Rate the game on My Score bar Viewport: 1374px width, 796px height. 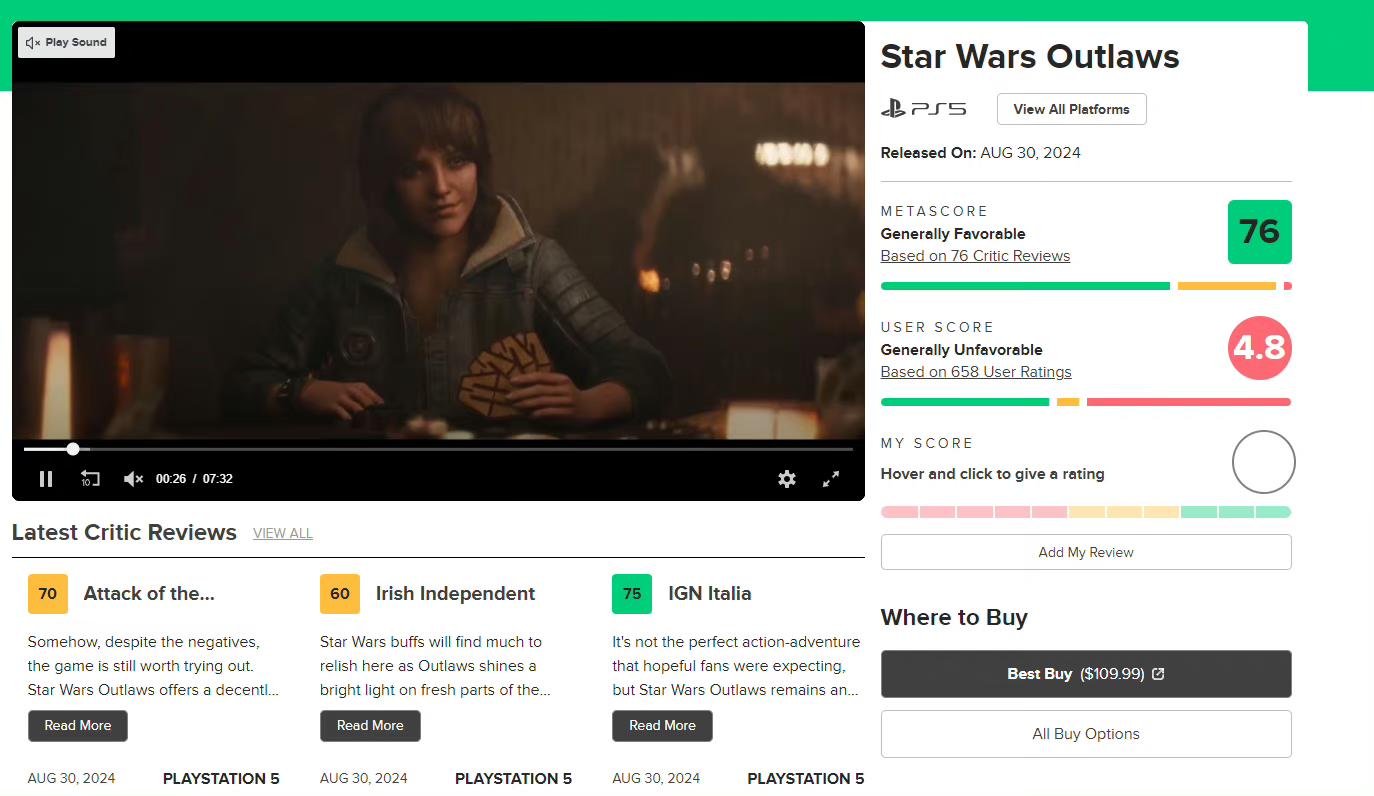click(1086, 512)
